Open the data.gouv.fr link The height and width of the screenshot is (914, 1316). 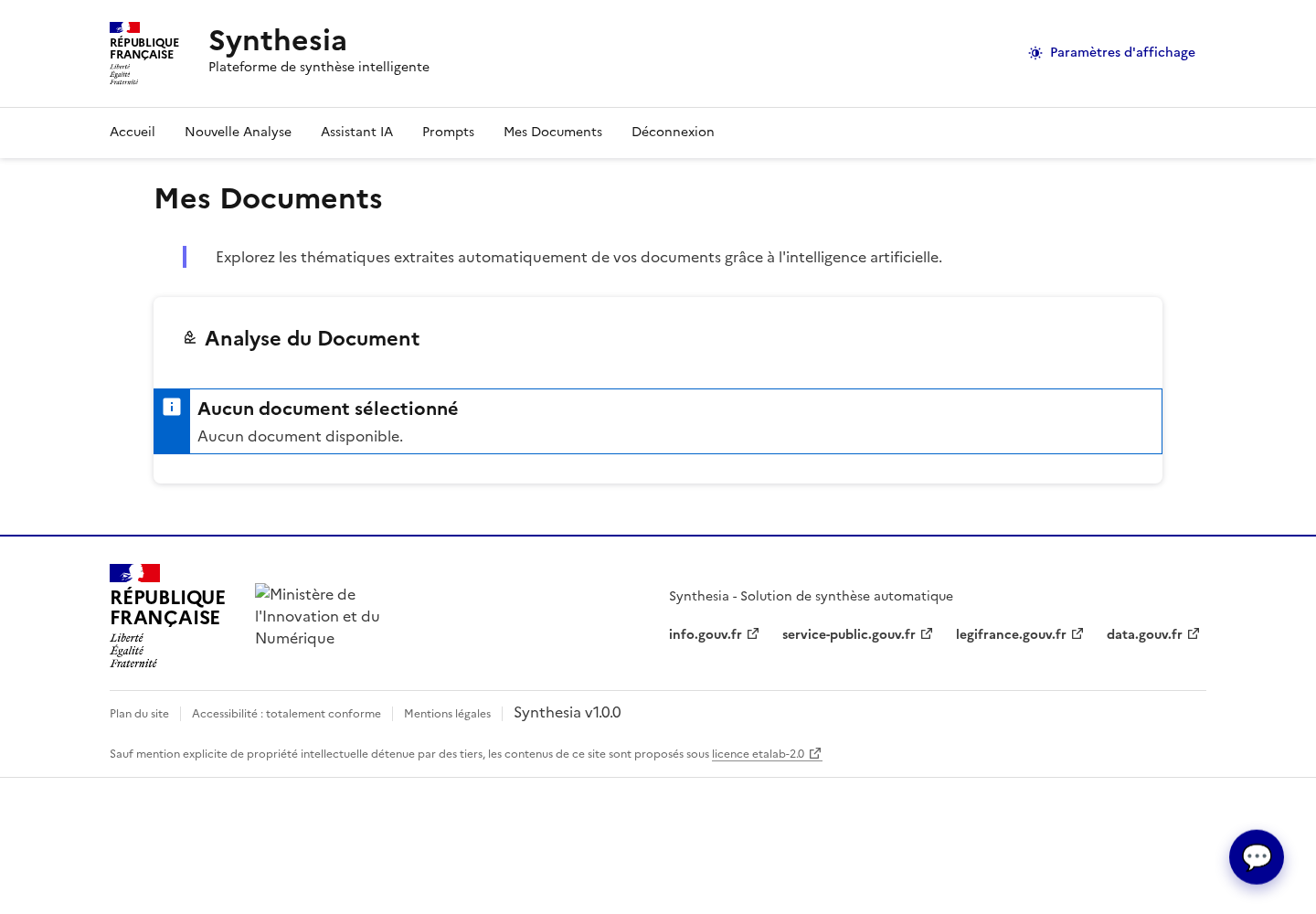point(1153,634)
